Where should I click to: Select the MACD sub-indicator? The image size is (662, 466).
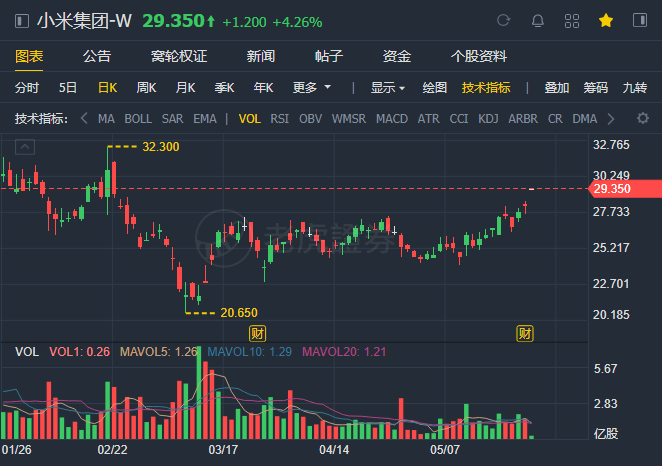coord(392,119)
